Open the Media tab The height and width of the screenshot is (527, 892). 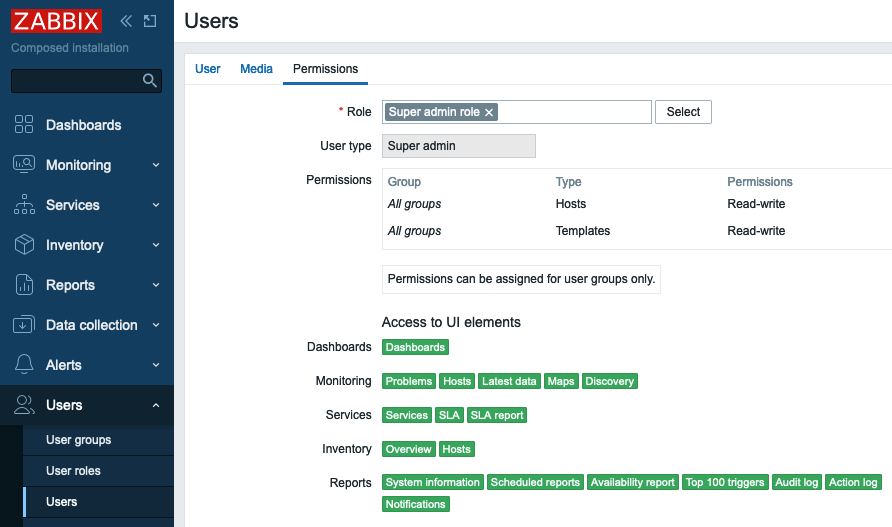(256, 69)
